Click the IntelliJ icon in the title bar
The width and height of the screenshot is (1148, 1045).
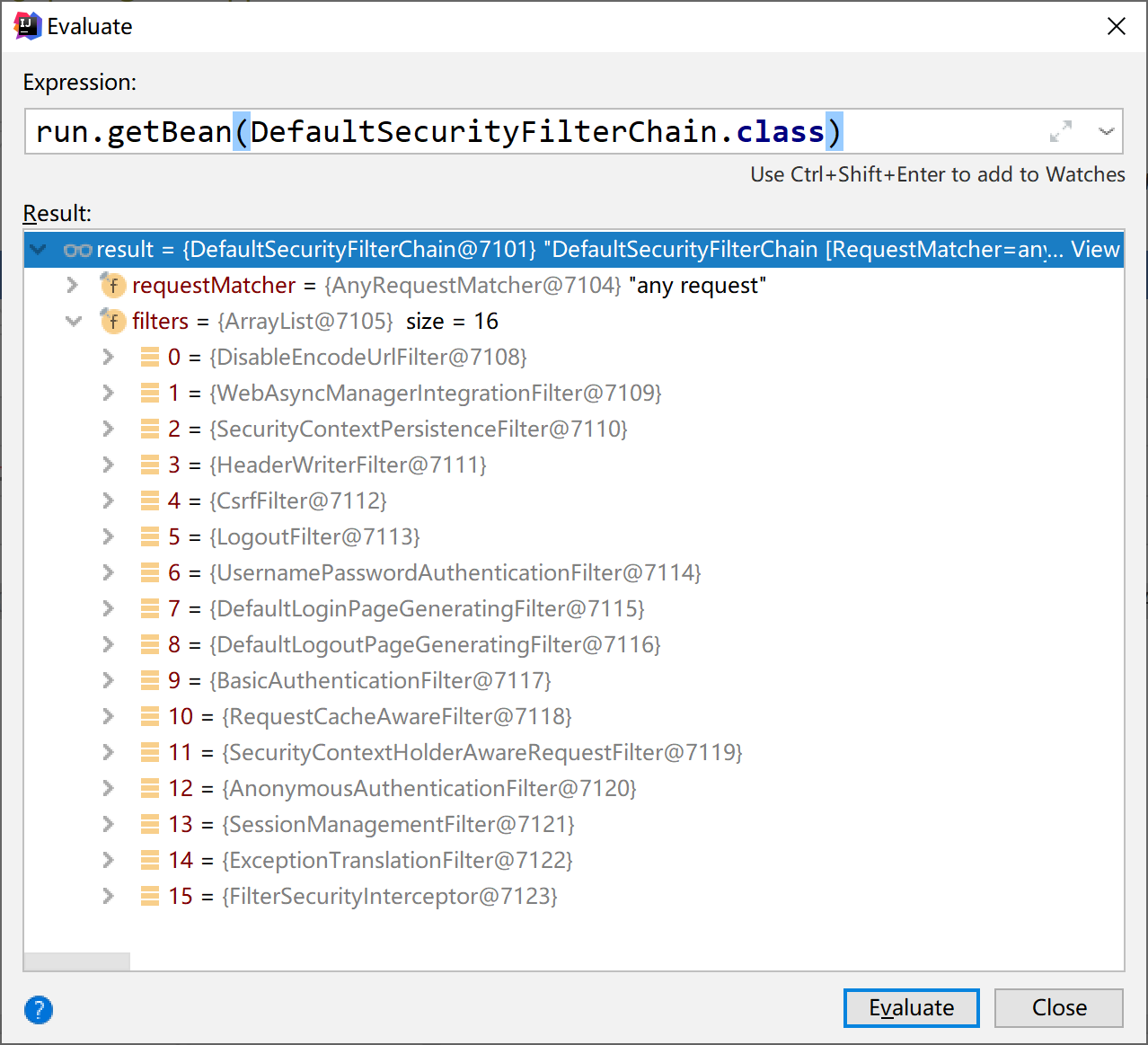28,26
